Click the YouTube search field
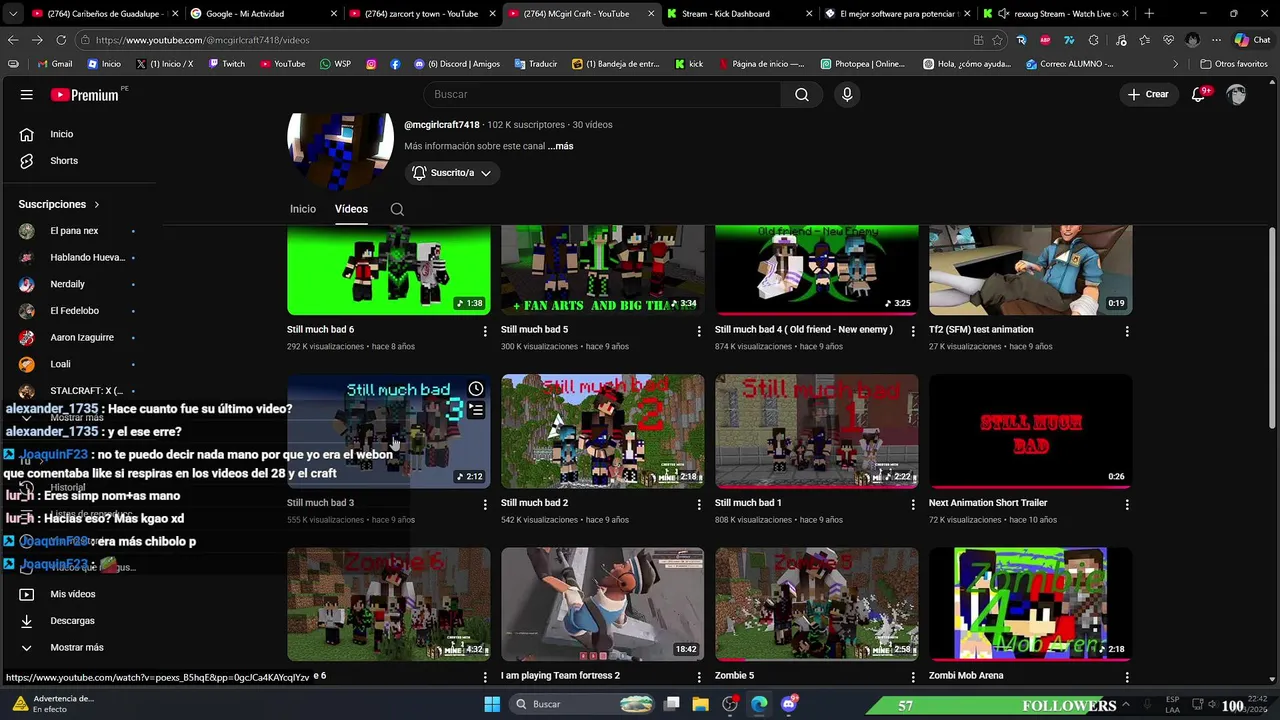 click(602, 94)
